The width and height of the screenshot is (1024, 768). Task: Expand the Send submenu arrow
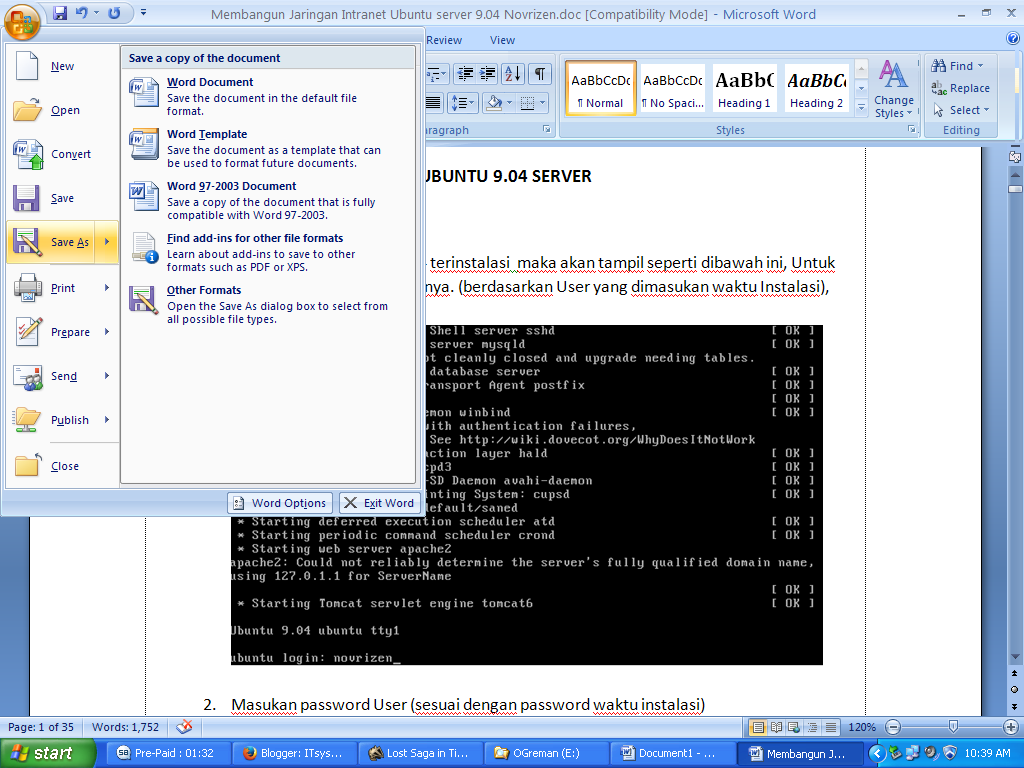pos(107,376)
